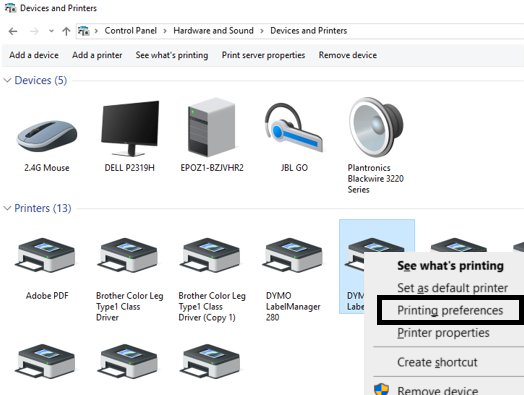This screenshot has width=524, height=395.
Task: Expand breadcrumb arrow after Control Panel
Action: [165, 31]
